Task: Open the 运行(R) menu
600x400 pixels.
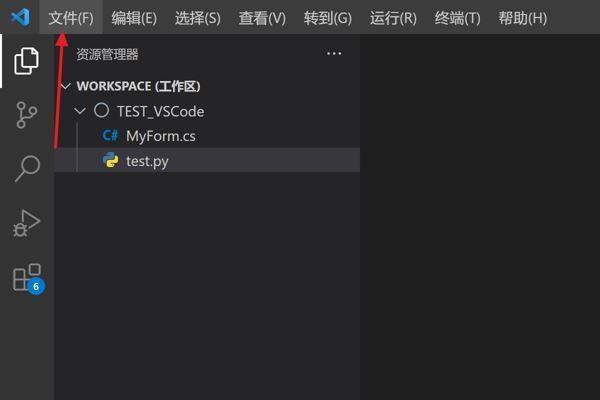Action: [393, 18]
